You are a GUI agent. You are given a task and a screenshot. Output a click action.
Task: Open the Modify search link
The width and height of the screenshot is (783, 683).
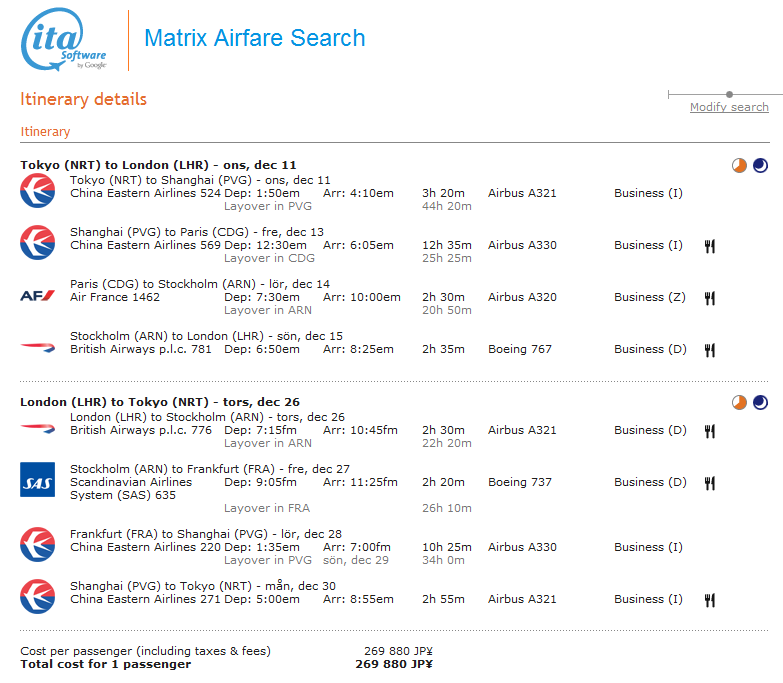coord(729,107)
